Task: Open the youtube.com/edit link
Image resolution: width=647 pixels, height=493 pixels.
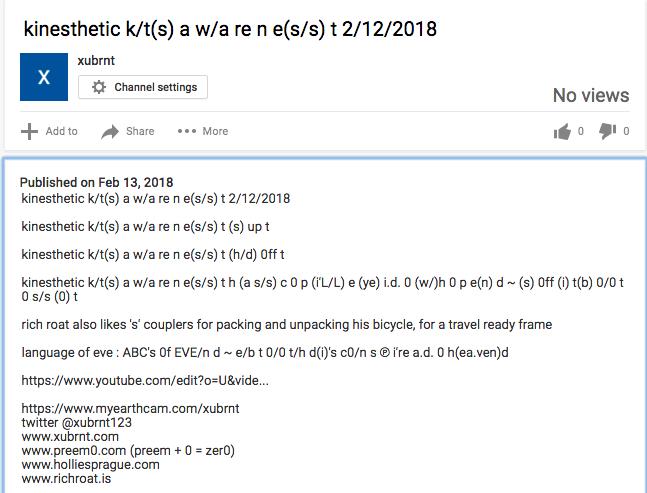Action: (145, 380)
